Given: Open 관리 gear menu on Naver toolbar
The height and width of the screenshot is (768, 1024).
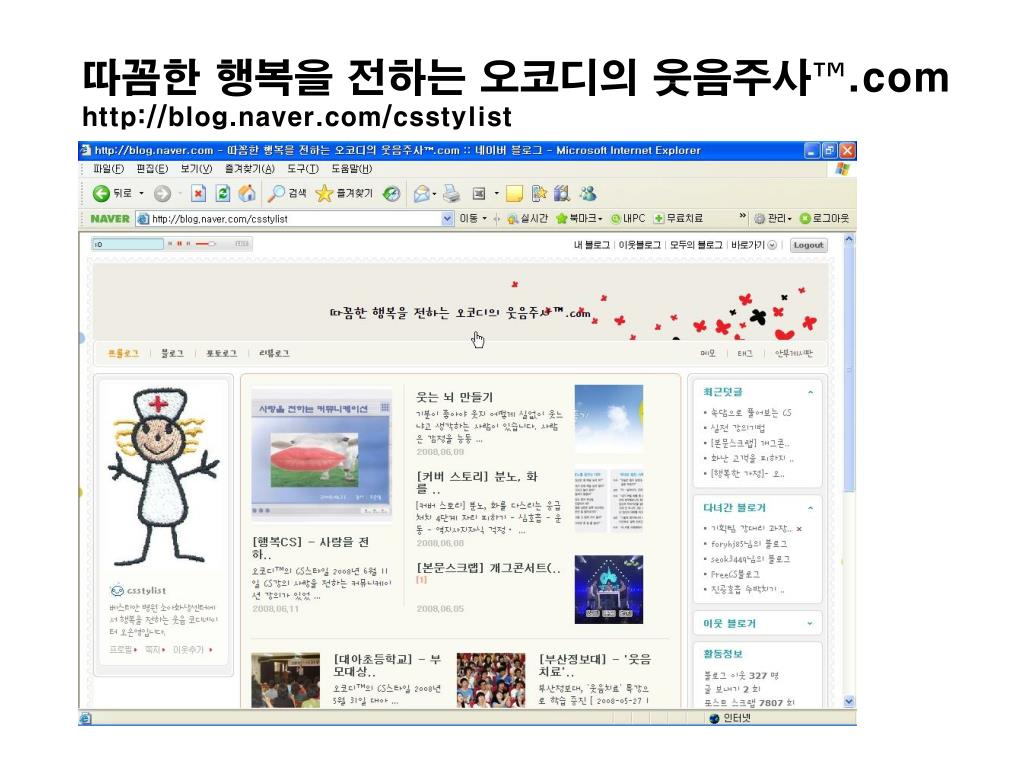Looking at the screenshot, I should 773,218.
